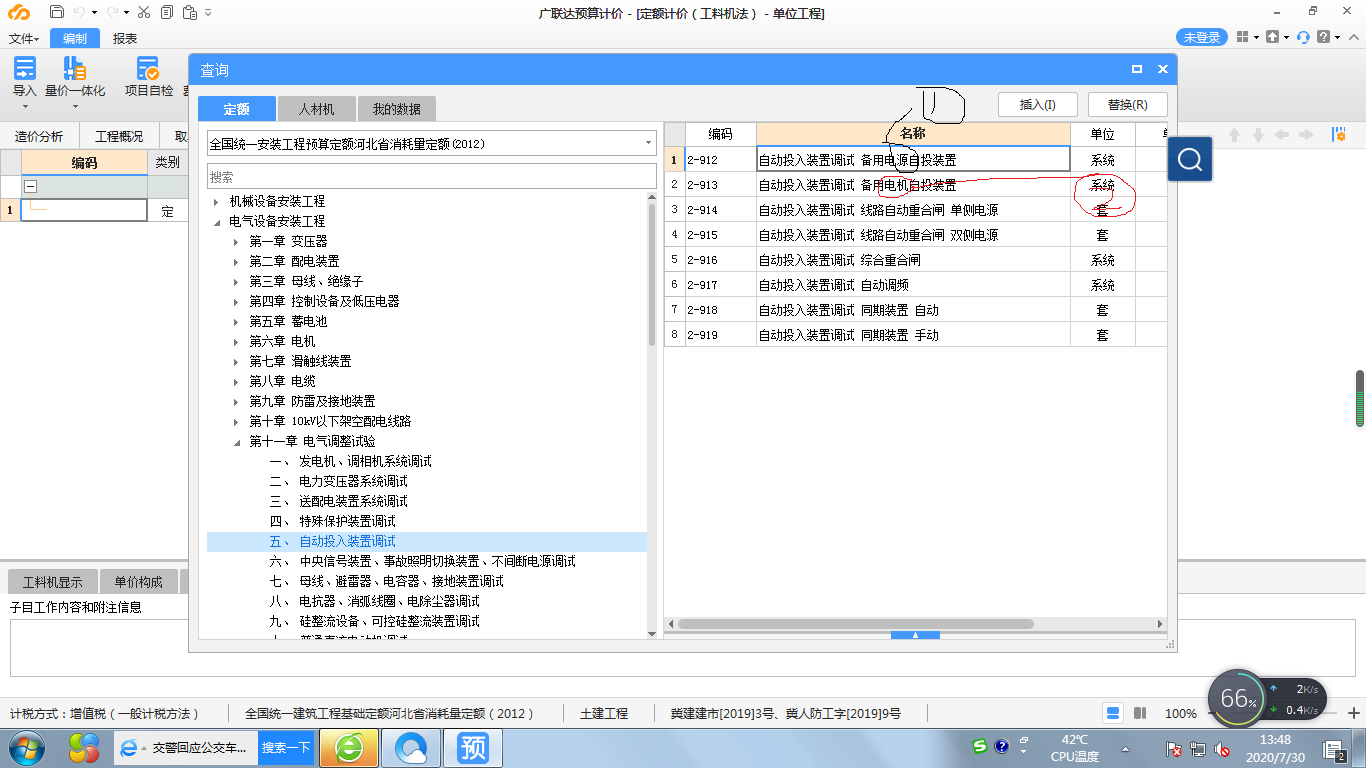
Task: Click the tree vertical scrollbar
Action: pos(652,275)
